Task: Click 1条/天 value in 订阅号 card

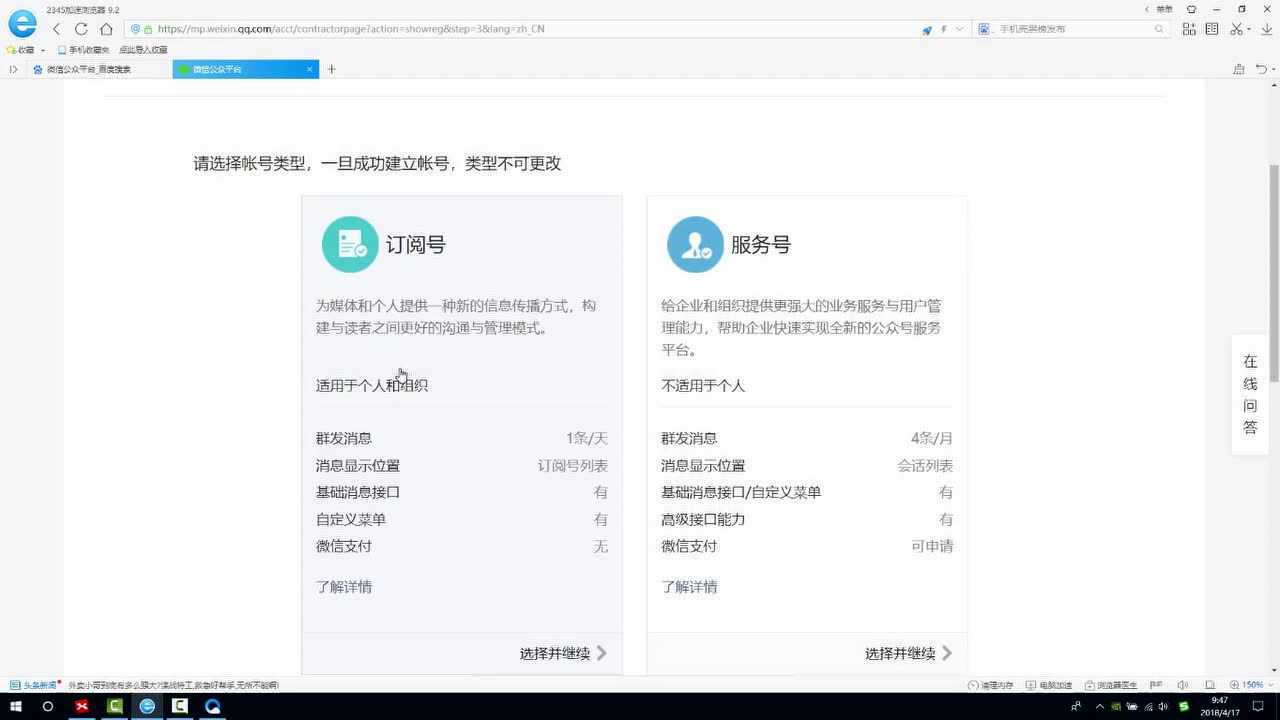Action: 587,438
